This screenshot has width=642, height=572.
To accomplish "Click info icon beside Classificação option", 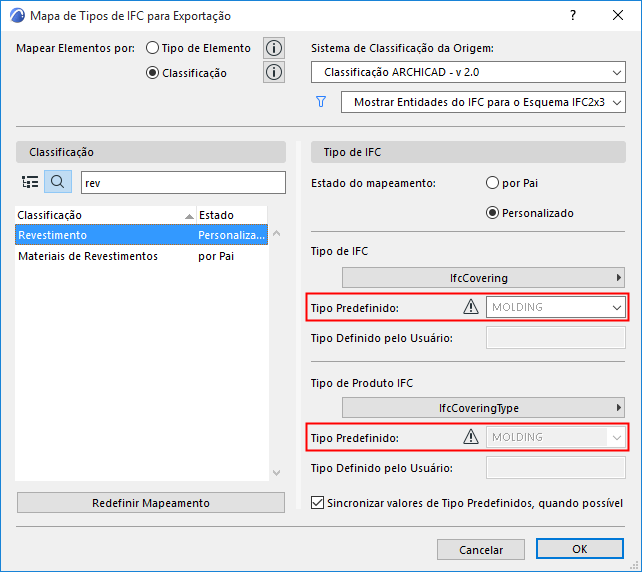I will click(x=274, y=72).
